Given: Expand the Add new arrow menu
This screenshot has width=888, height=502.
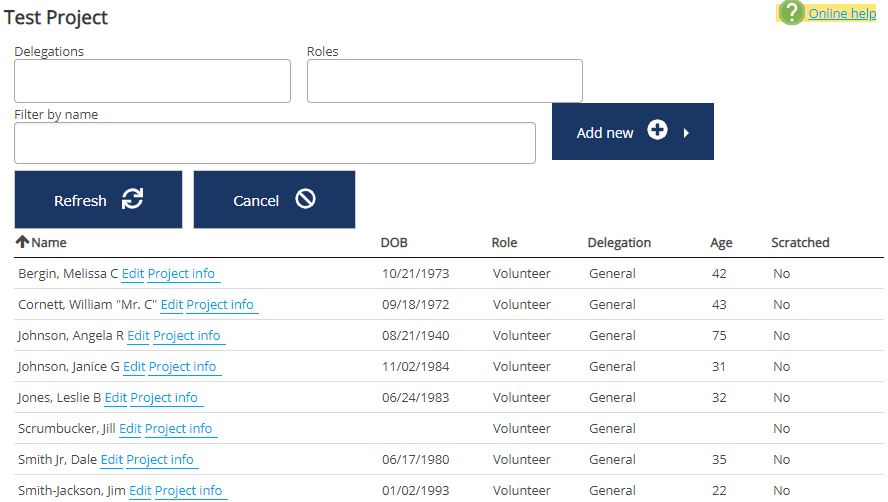Looking at the screenshot, I should point(687,132).
